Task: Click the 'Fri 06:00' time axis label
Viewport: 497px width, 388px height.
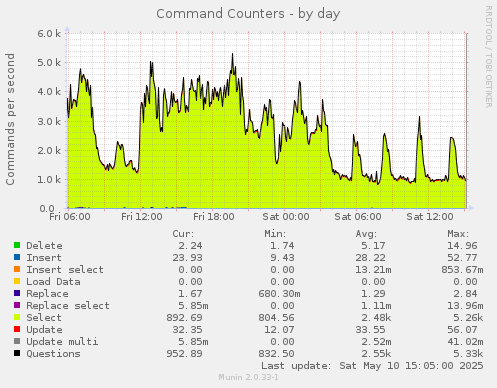Action: (x=70, y=217)
